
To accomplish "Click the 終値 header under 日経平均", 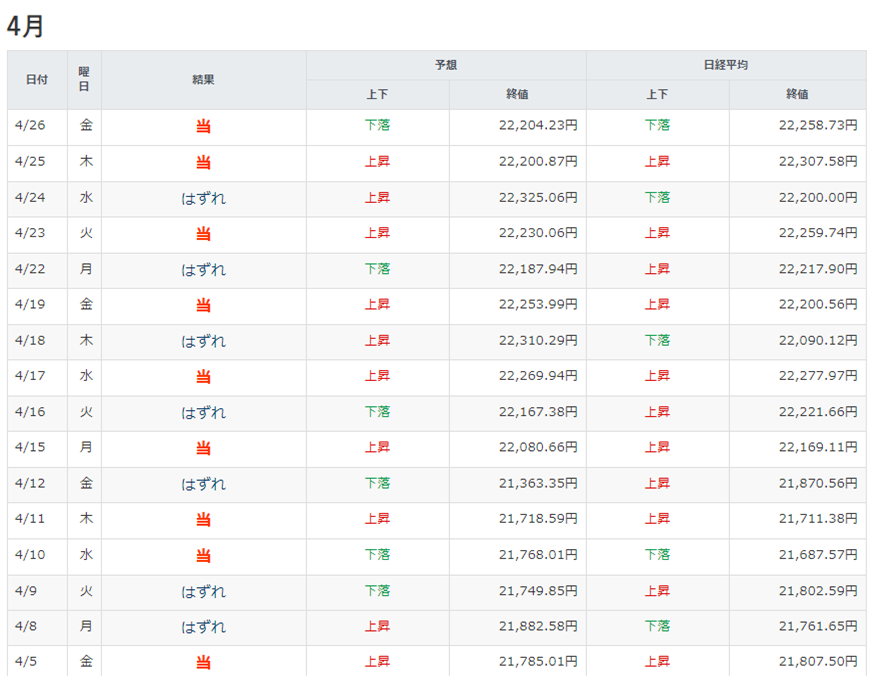I will coord(796,95).
